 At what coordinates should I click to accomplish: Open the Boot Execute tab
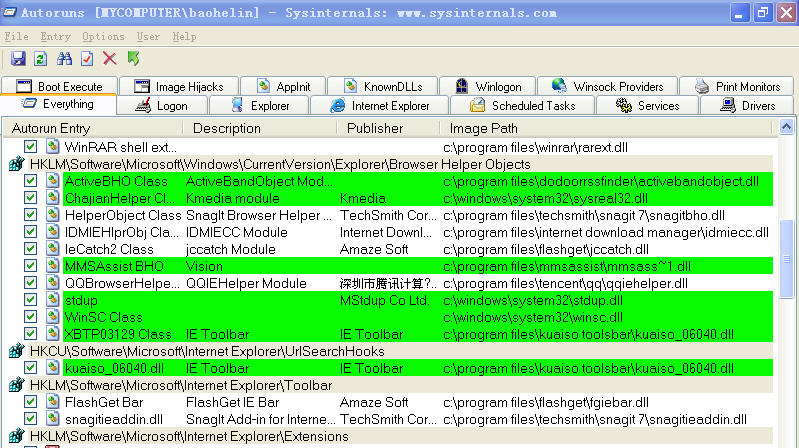pyautogui.click(x=59, y=86)
